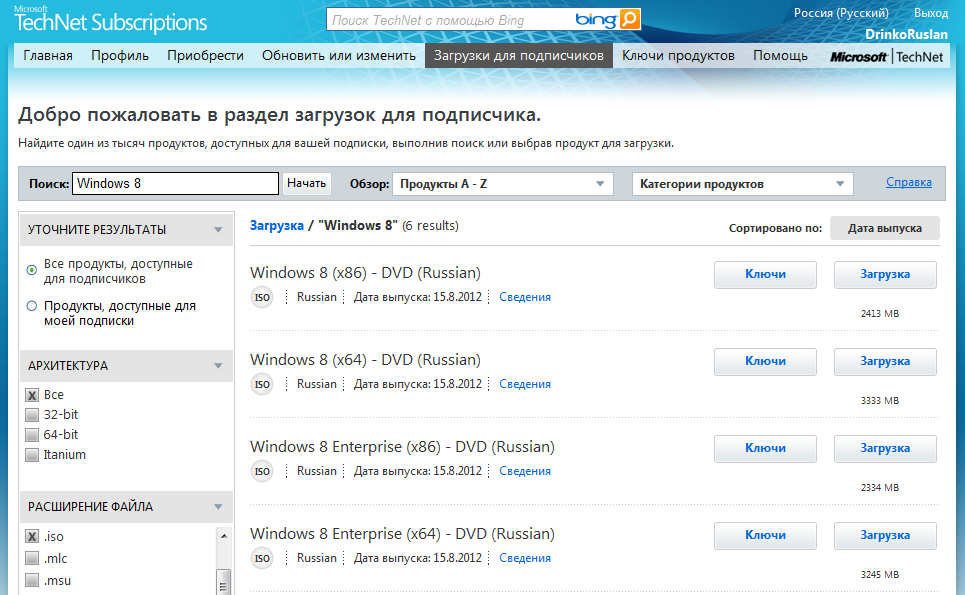The image size is (965, 595).
Task: Collapse the 'РАСШИРЕНИЕ ФАЙЛА' section
Action: click(x=218, y=506)
